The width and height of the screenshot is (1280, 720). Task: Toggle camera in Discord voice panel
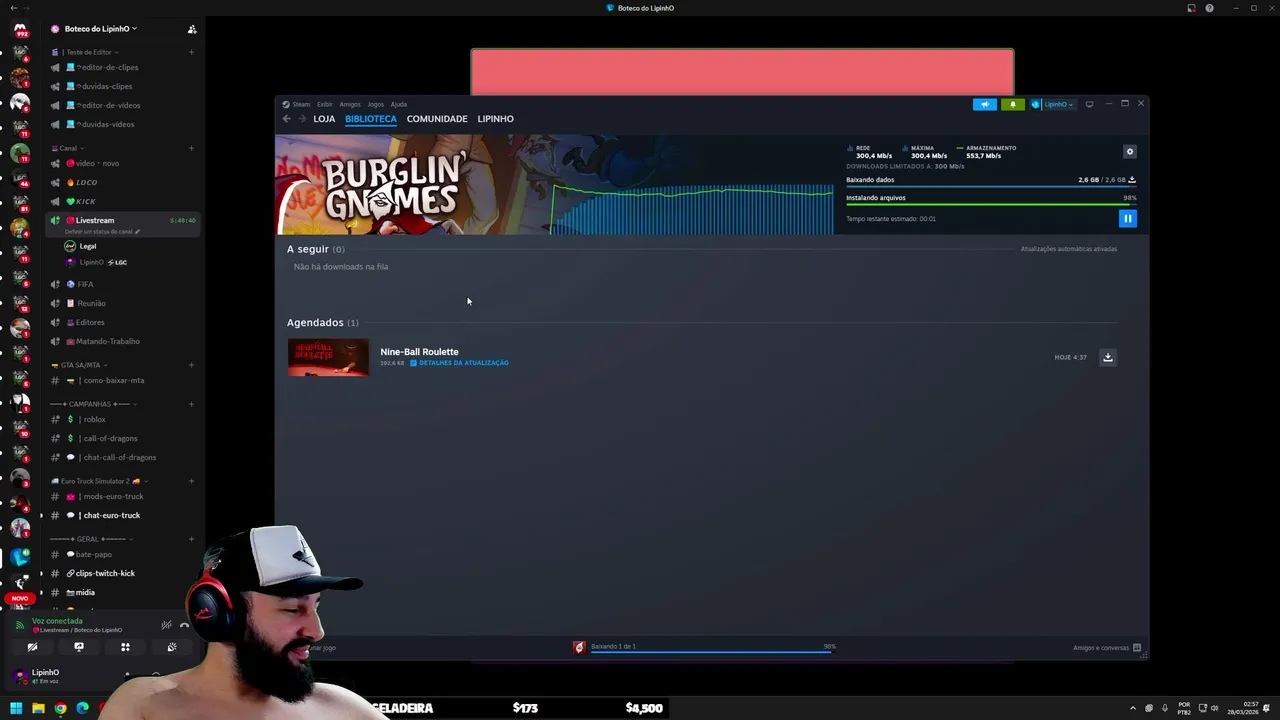pyautogui.click(x=32, y=647)
